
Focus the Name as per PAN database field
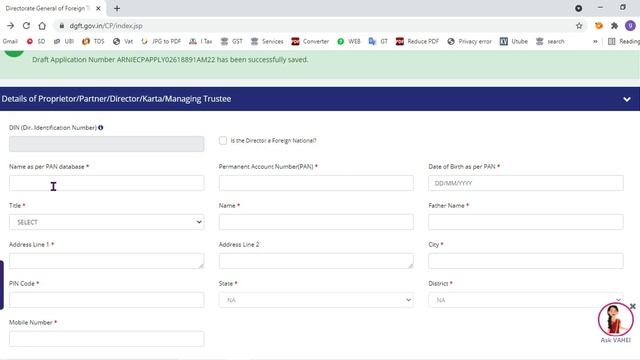tap(107, 183)
